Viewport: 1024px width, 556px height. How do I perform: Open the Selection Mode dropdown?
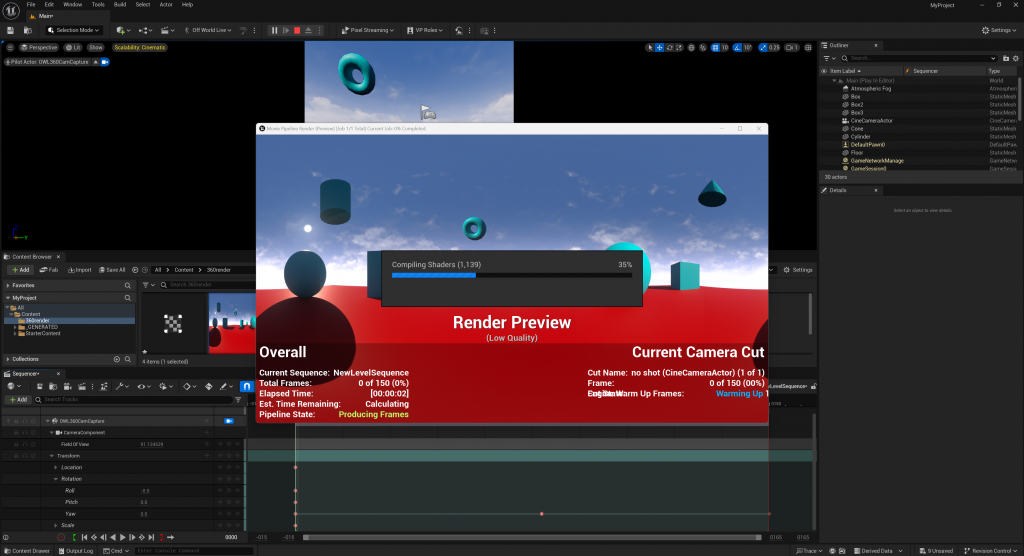(x=73, y=30)
